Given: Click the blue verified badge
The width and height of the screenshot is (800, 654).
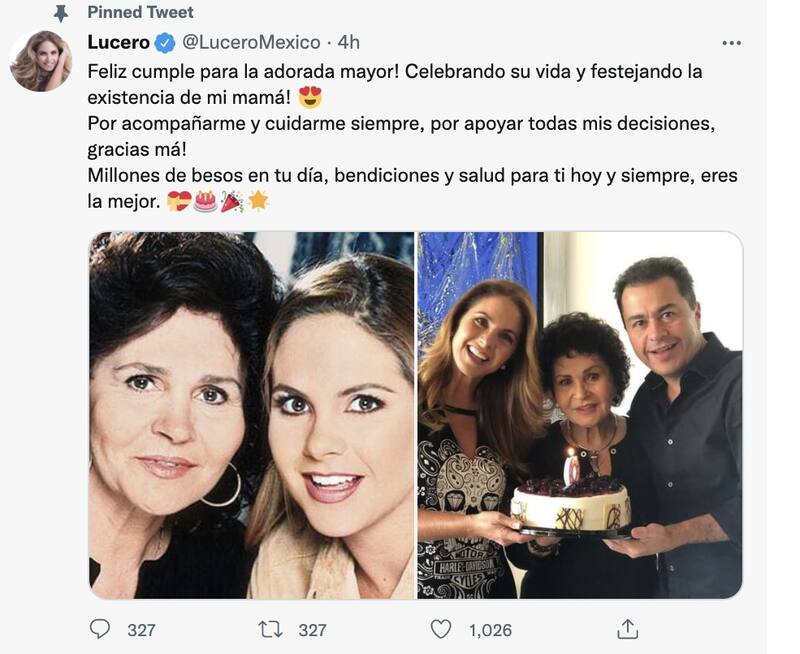Looking at the screenshot, I should tap(165, 42).
